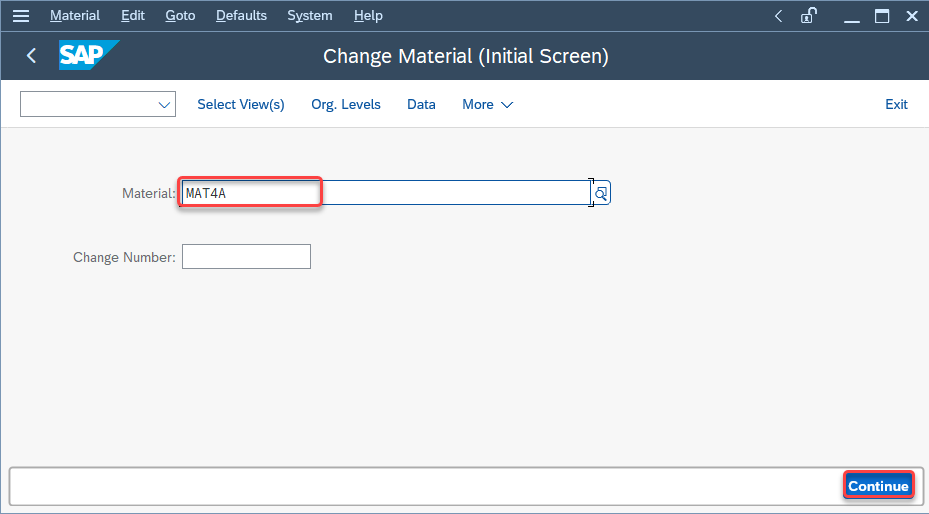Click the Select View(s) button
929x514 pixels.
(240, 105)
